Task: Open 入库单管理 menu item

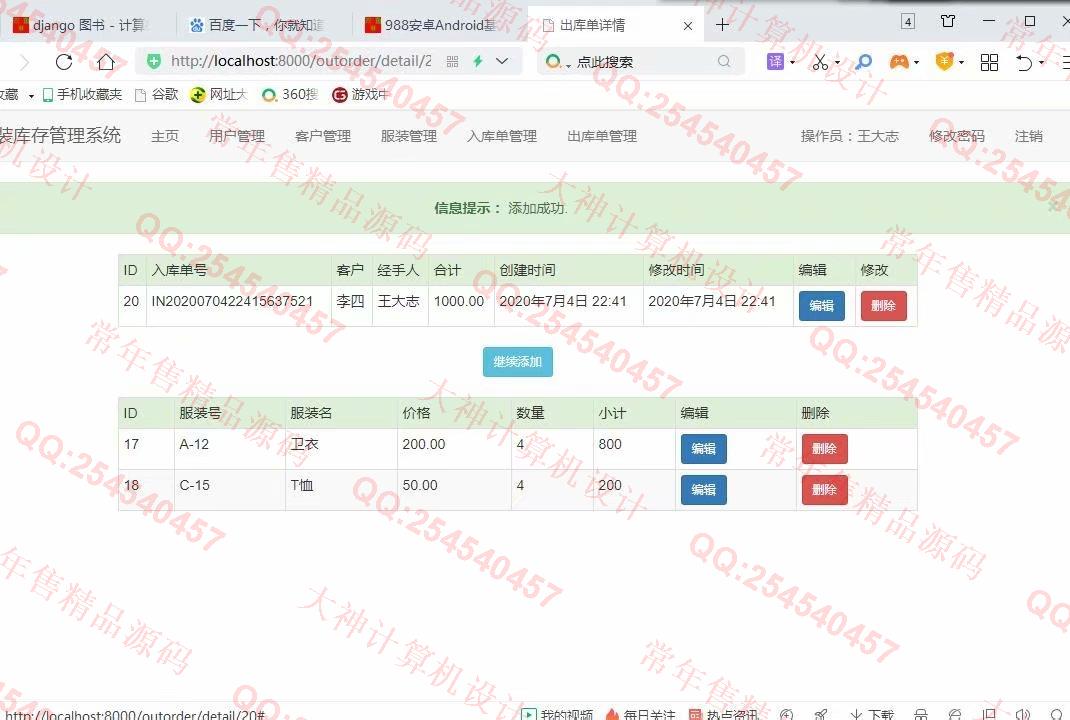Action: 502,136
